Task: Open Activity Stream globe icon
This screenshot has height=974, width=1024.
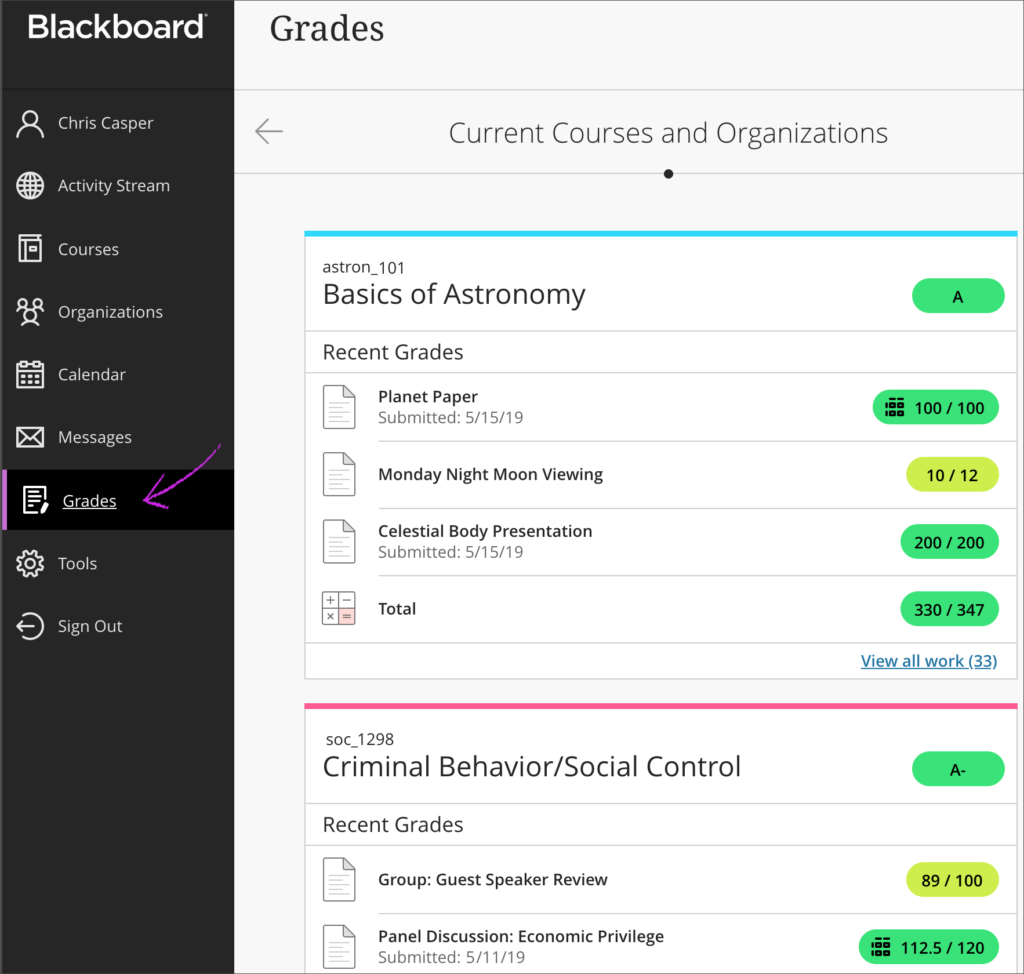Action: tap(31, 186)
